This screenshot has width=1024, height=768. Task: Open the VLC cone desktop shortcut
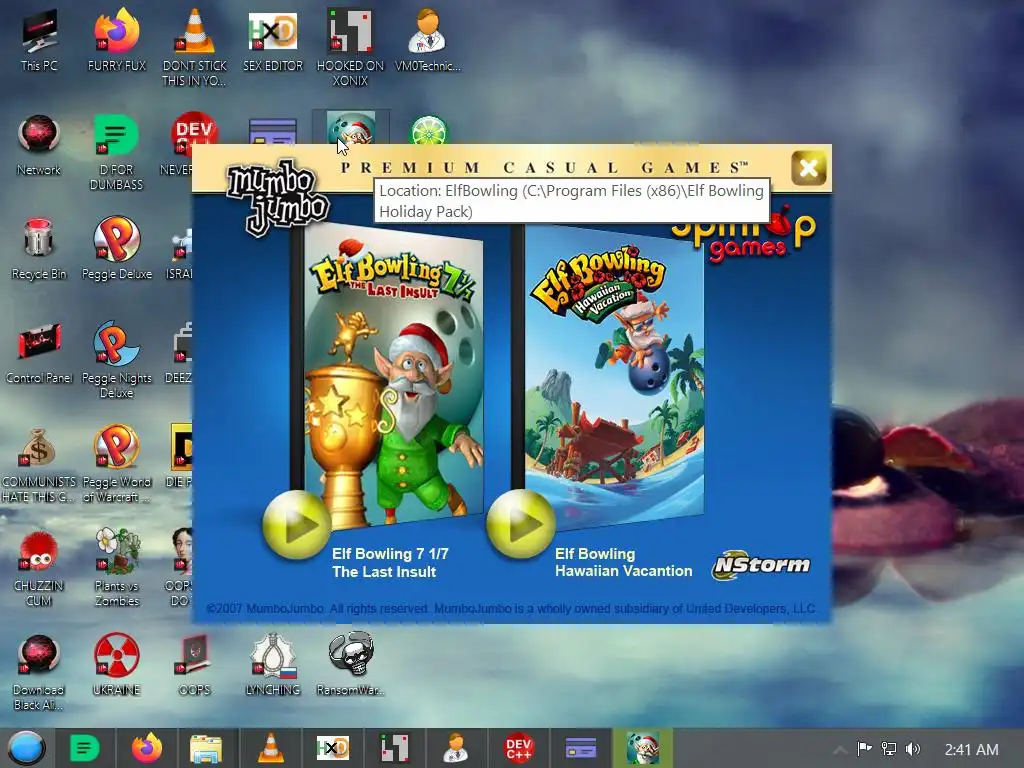[195, 47]
